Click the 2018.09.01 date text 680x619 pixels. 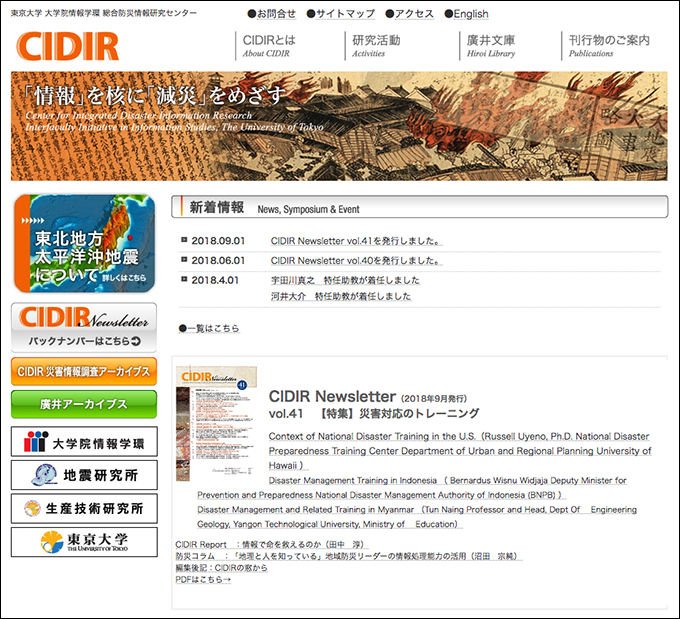point(218,241)
